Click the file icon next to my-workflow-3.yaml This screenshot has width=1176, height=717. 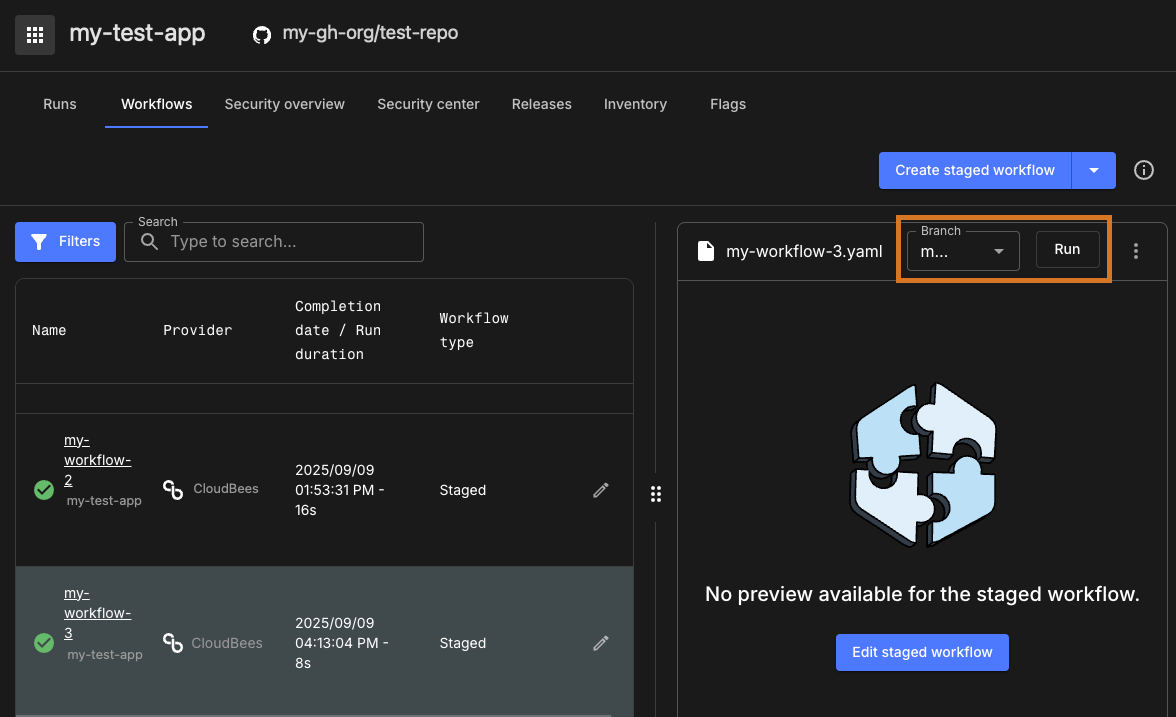click(706, 250)
